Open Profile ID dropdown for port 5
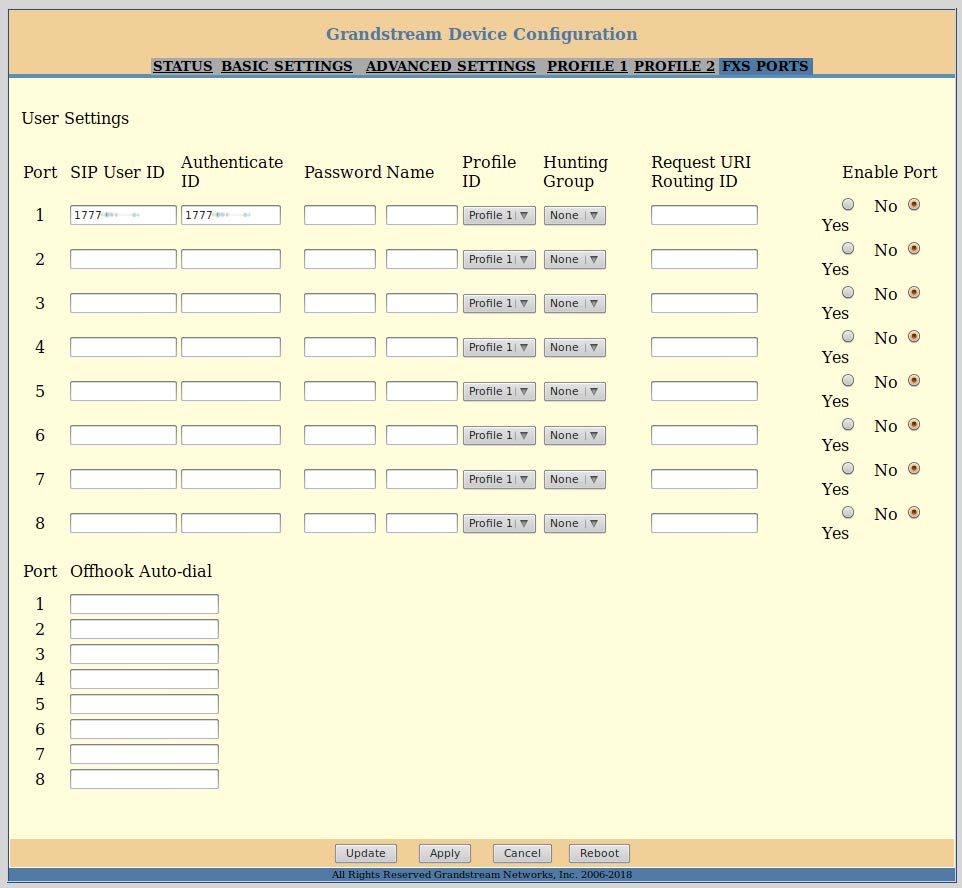 pos(499,392)
